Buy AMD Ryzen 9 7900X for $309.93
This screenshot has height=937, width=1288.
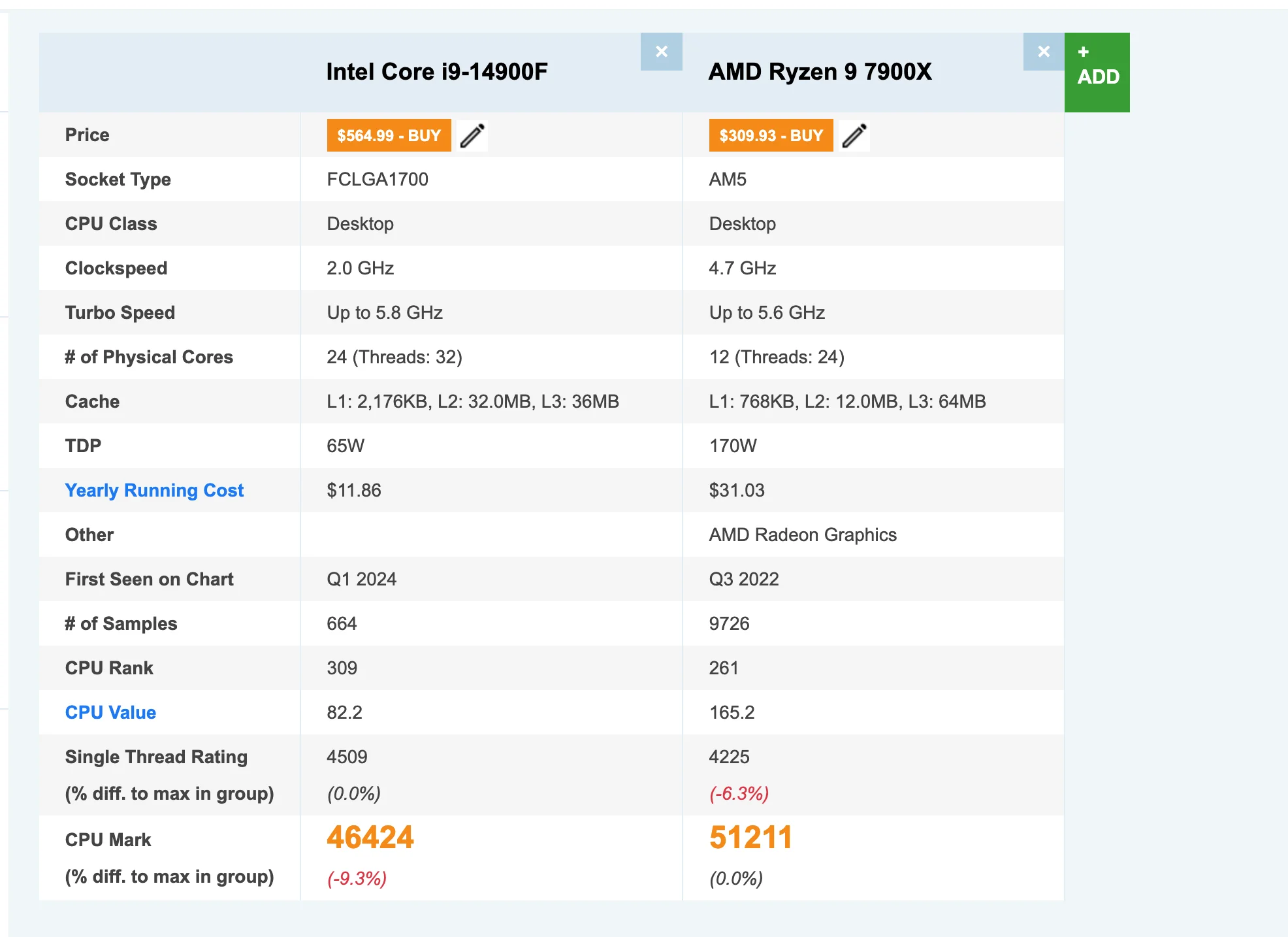[771, 135]
